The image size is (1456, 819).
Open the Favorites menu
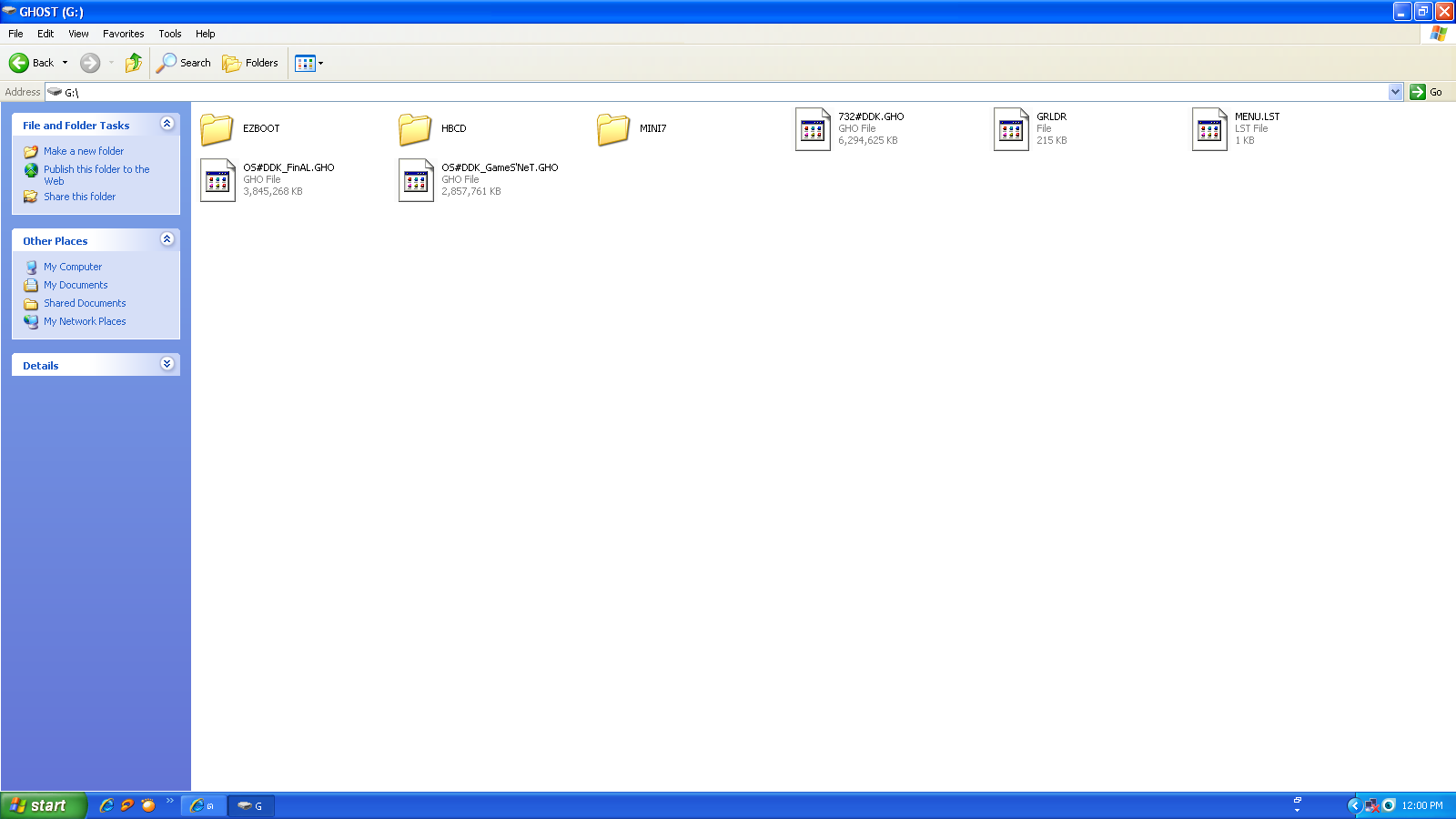point(123,34)
